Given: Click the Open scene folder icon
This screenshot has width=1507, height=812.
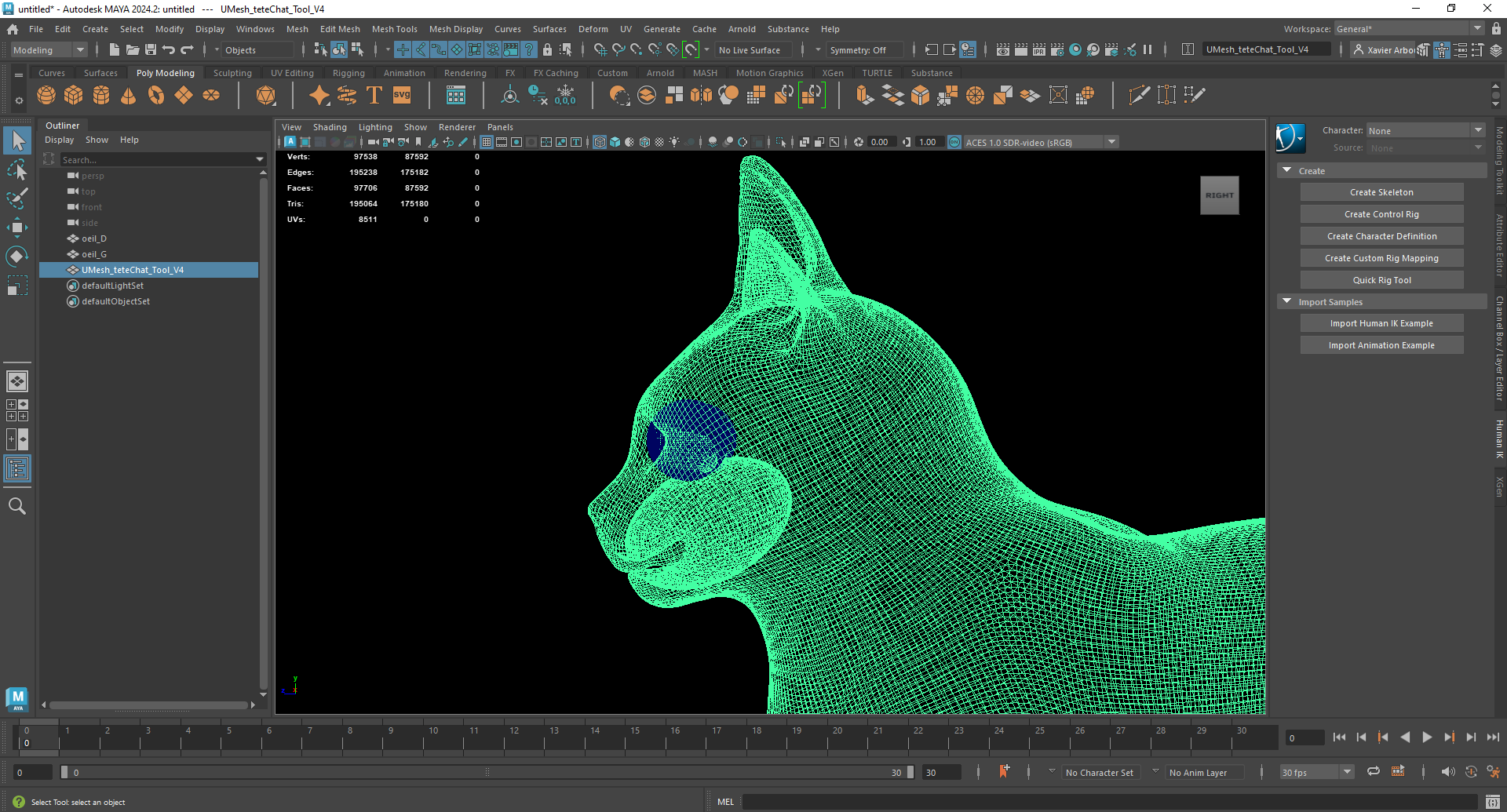Looking at the screenshot, I should (x=133, y=49).
